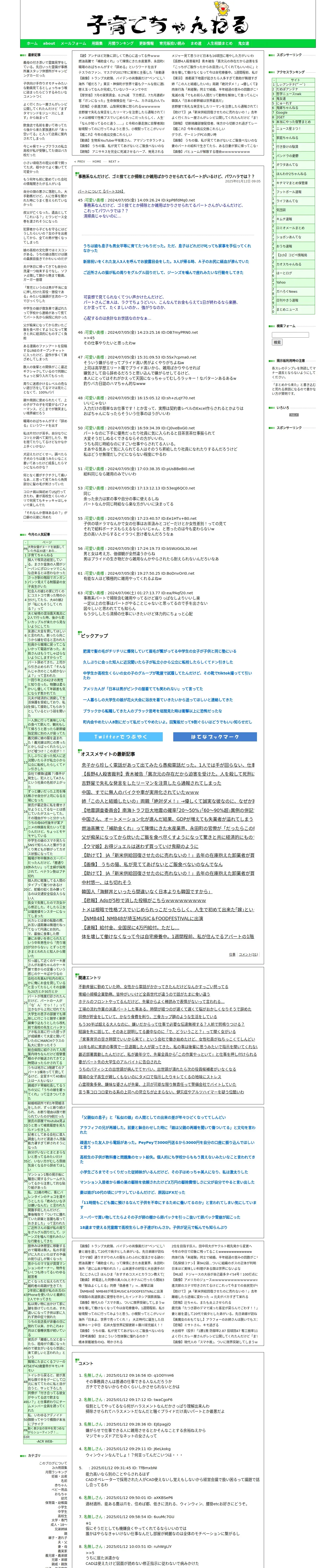
Task: Open キチママまとめ保管庫 ranking link
Action: tap(292, 183)
